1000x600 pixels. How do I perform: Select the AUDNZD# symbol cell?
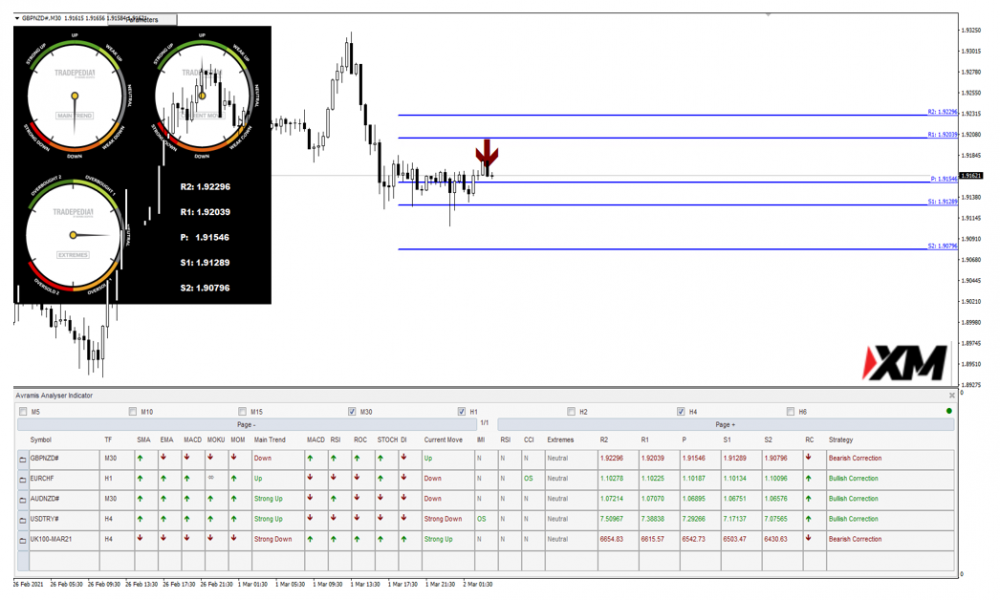64,499
